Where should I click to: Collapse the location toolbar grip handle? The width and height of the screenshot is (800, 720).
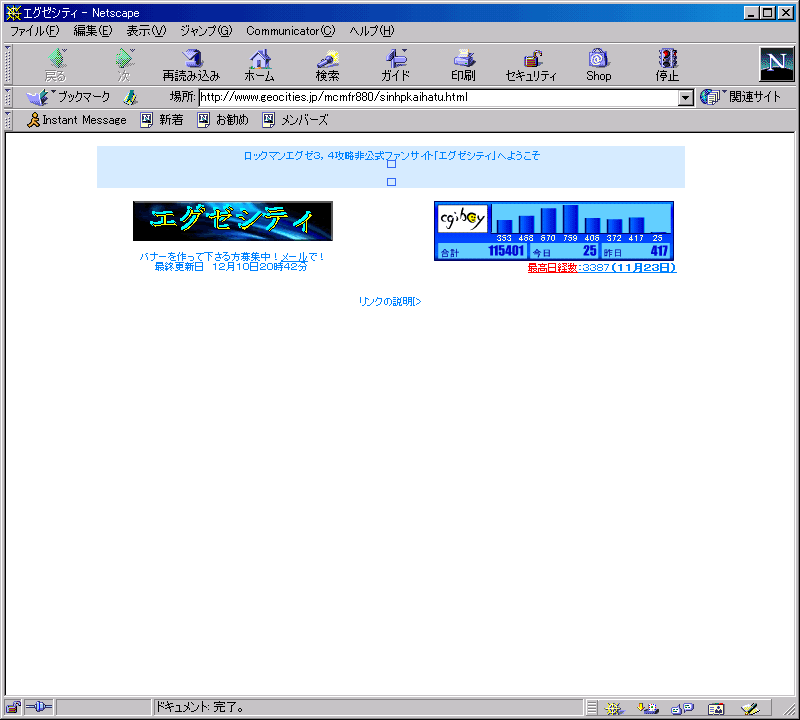pyautogui.click(x=8, y=97)
